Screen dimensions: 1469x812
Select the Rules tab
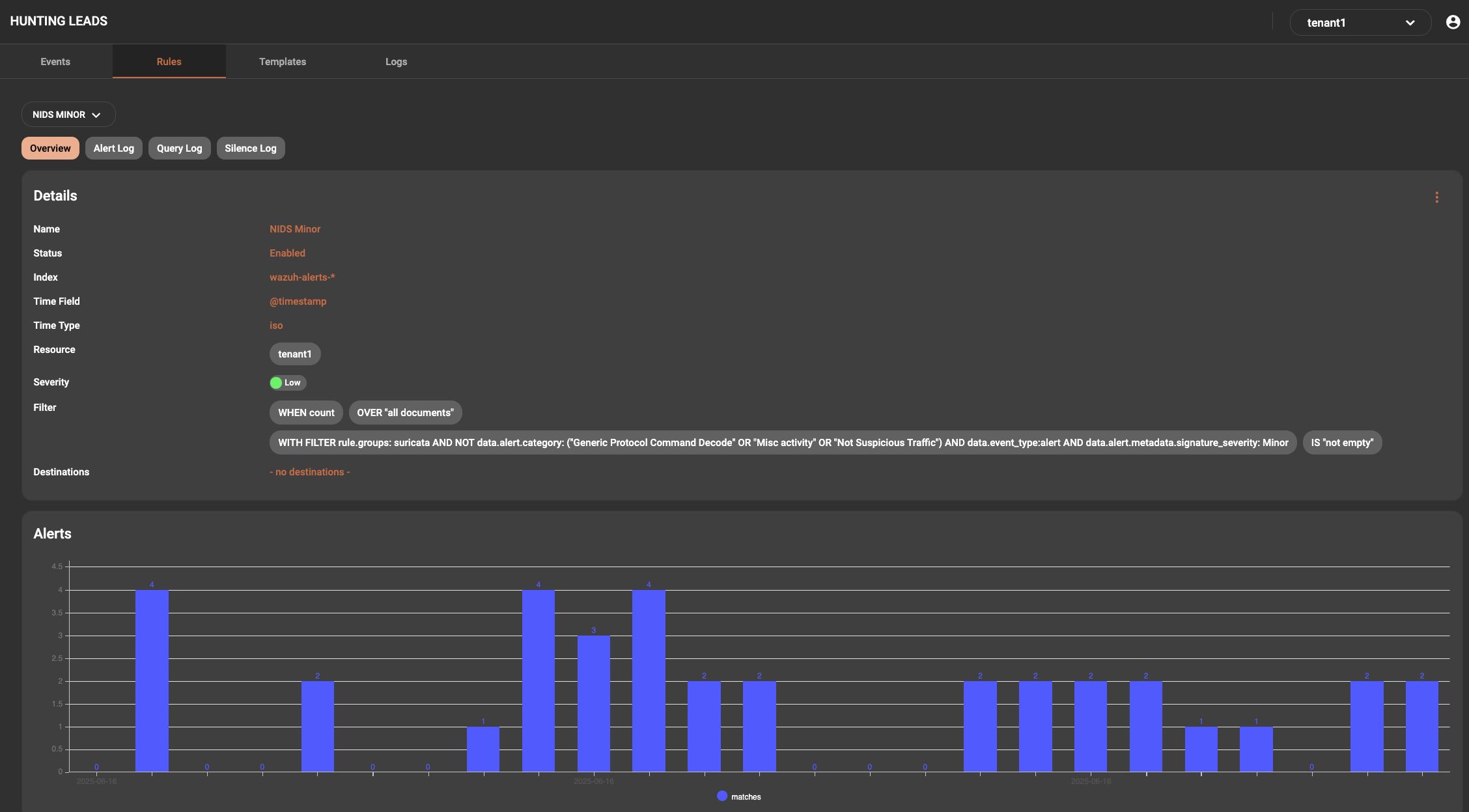169,62
